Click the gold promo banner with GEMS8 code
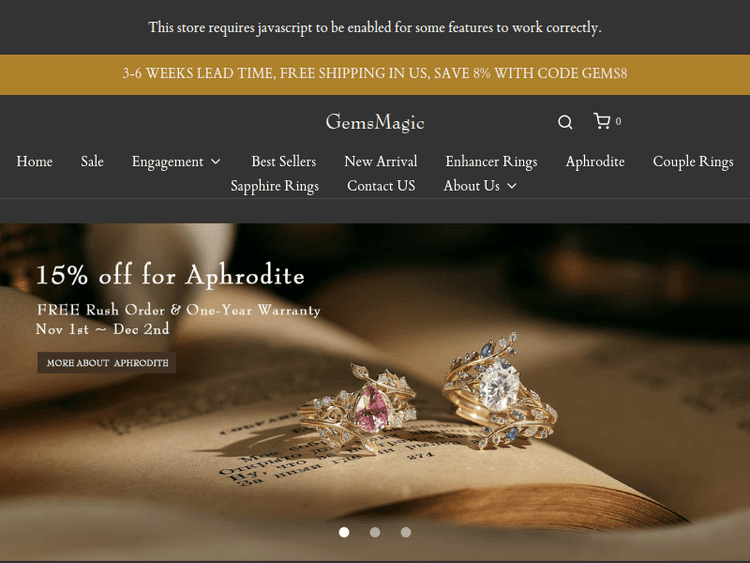This screenshot has height=563, width=750. click(x=375, y=74)
